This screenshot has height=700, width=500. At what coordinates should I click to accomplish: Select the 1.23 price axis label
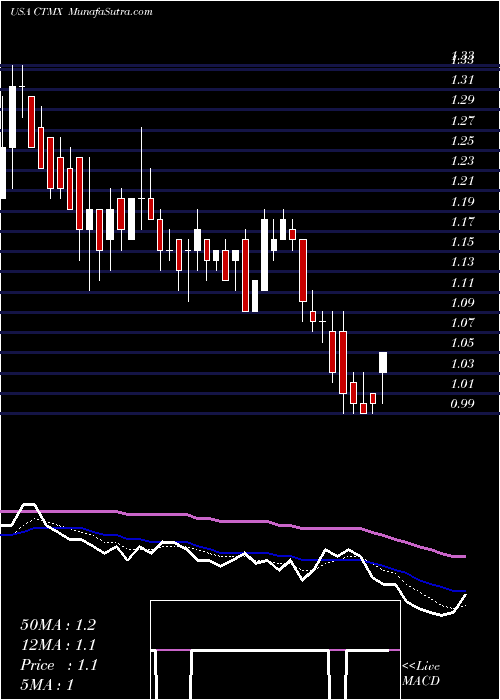462,161
